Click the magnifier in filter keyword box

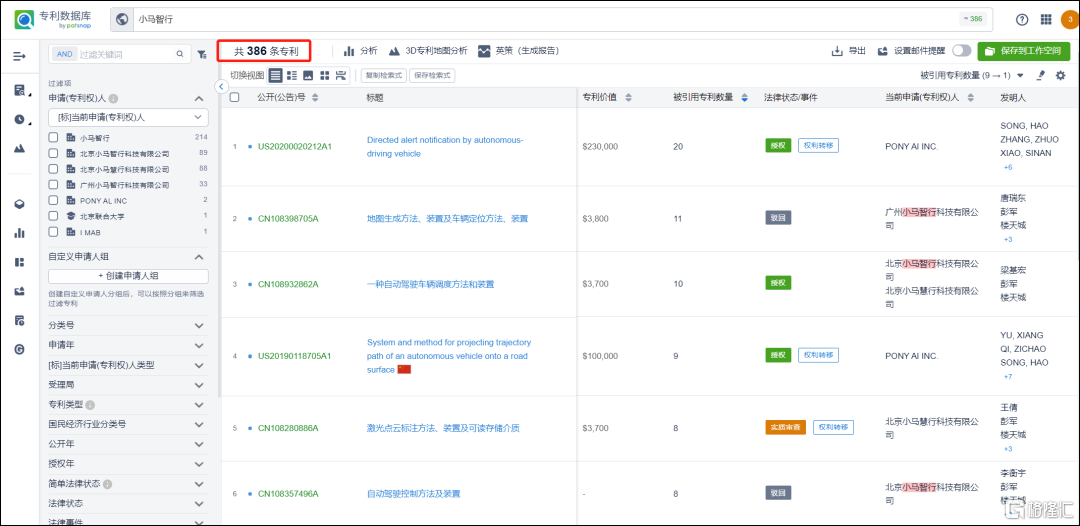180,54
